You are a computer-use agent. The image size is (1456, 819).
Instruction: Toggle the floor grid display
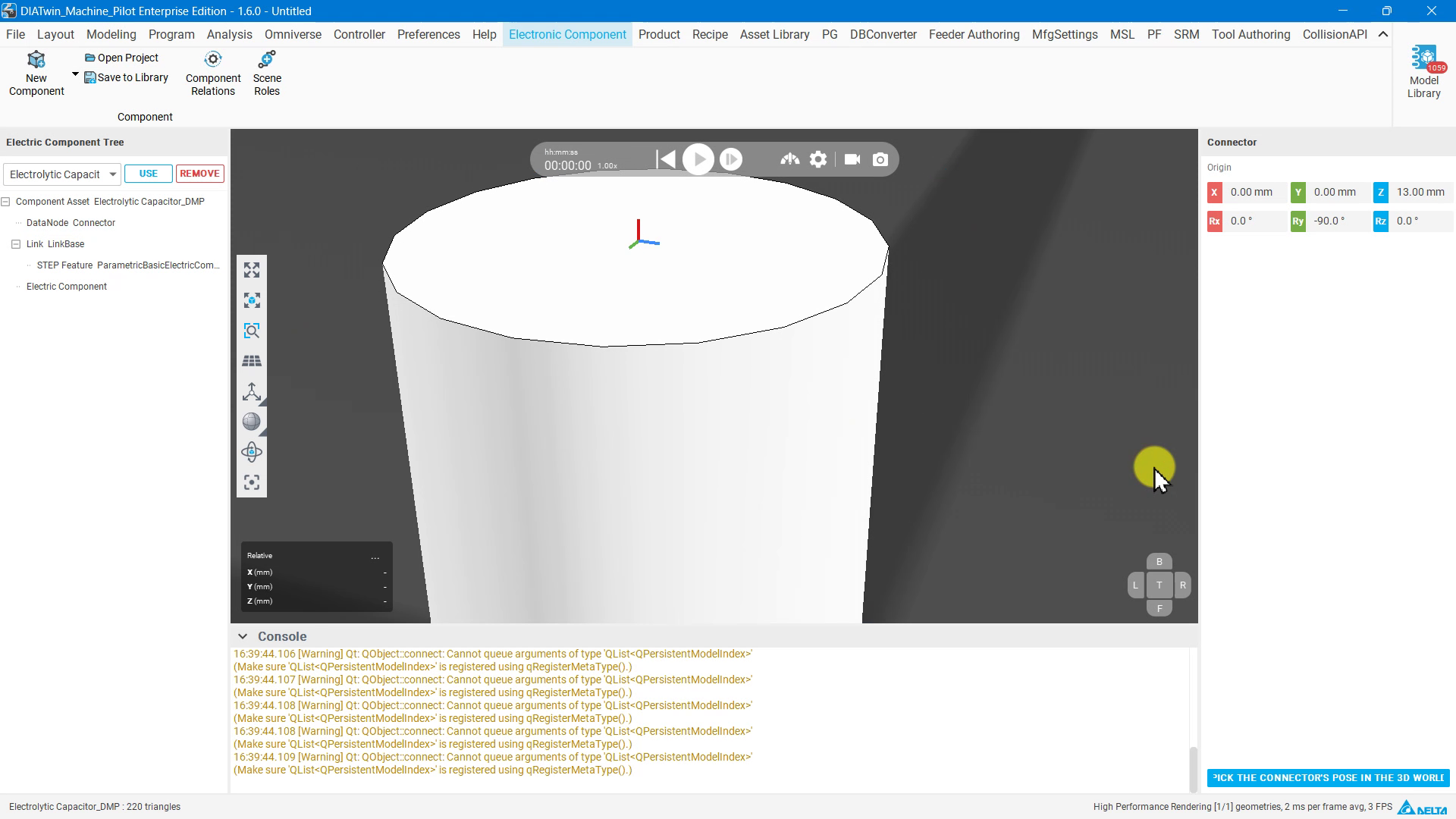[252, 361]
